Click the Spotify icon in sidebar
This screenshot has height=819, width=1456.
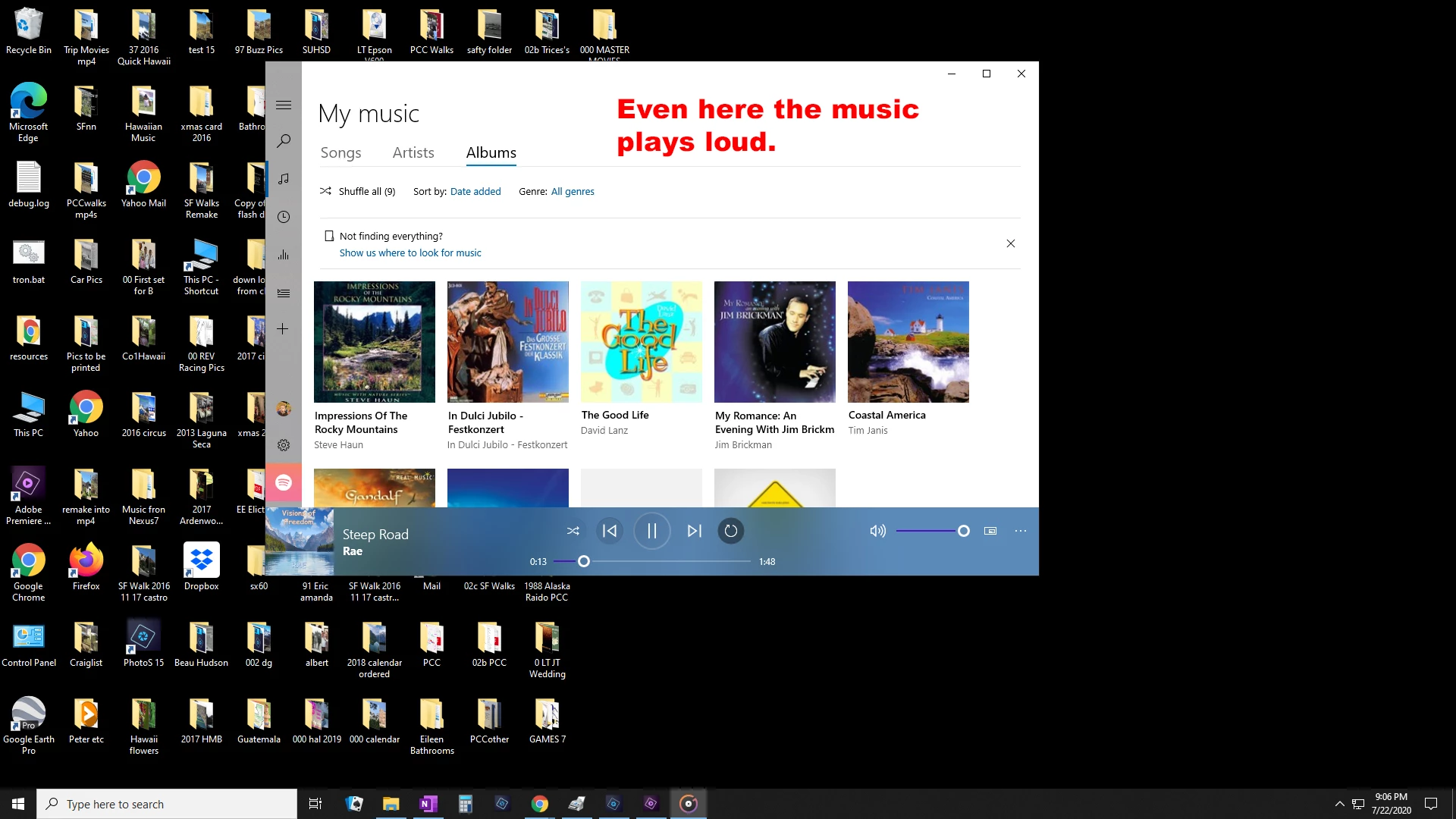click(284, 482)
